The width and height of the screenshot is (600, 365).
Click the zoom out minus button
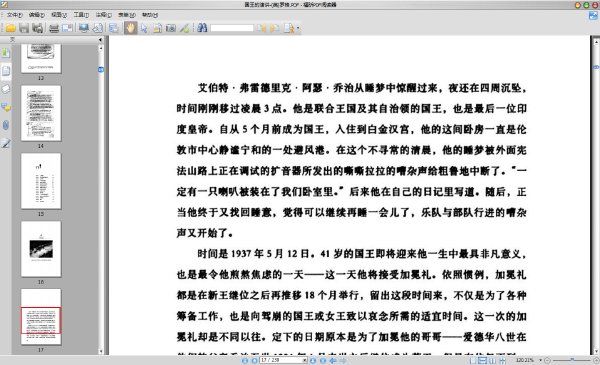tap(547, 360)
